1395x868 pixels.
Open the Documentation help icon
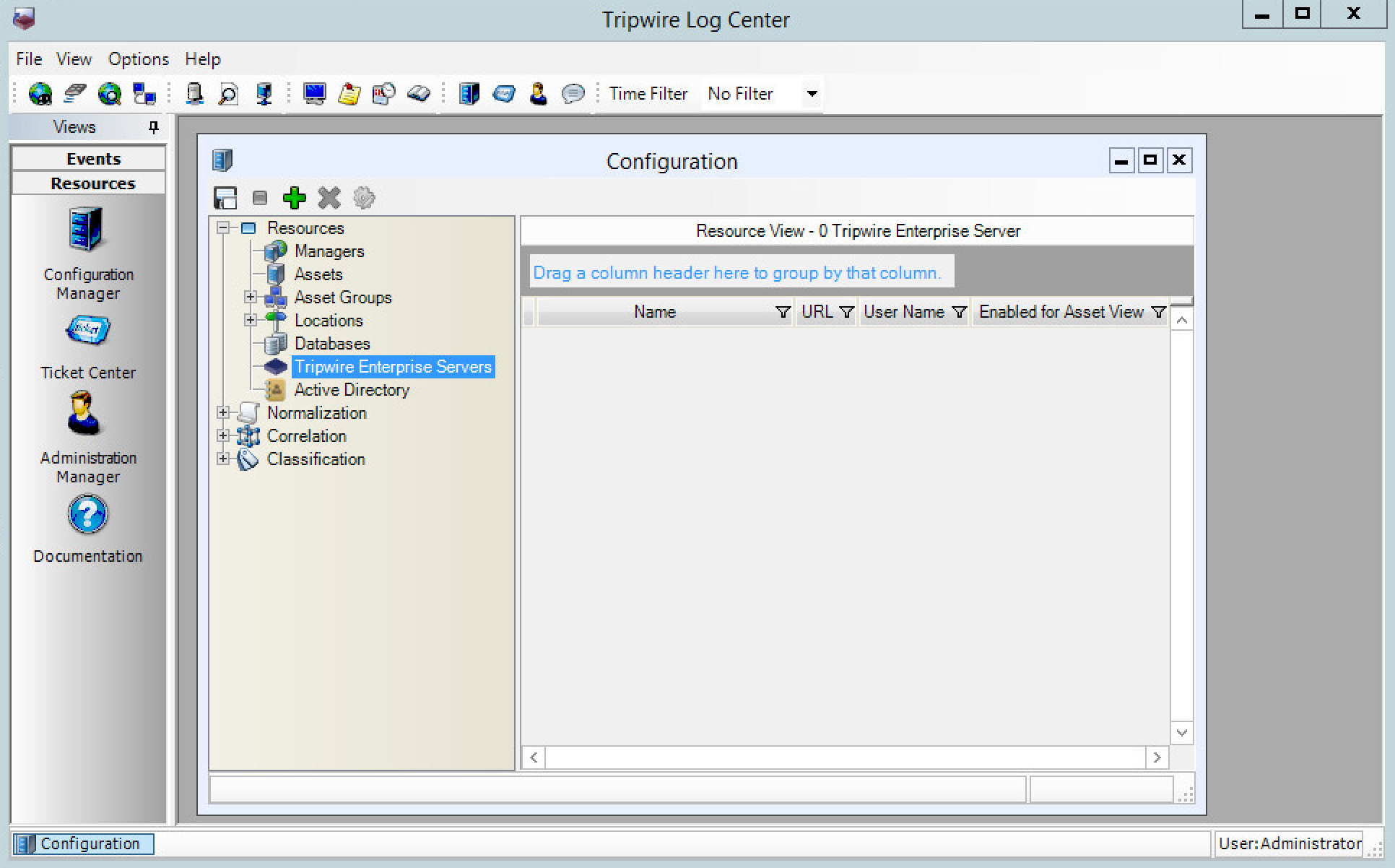(x=87, y=515)
